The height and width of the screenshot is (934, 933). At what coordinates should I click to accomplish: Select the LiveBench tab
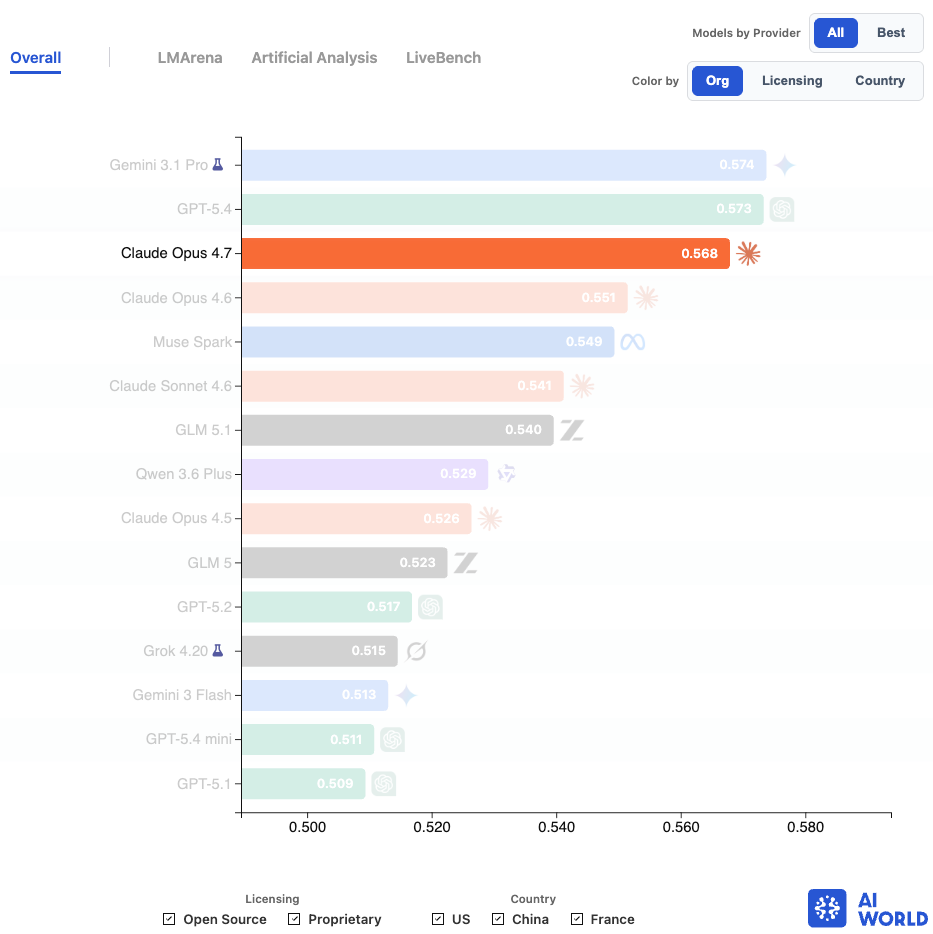pos(443,58)
